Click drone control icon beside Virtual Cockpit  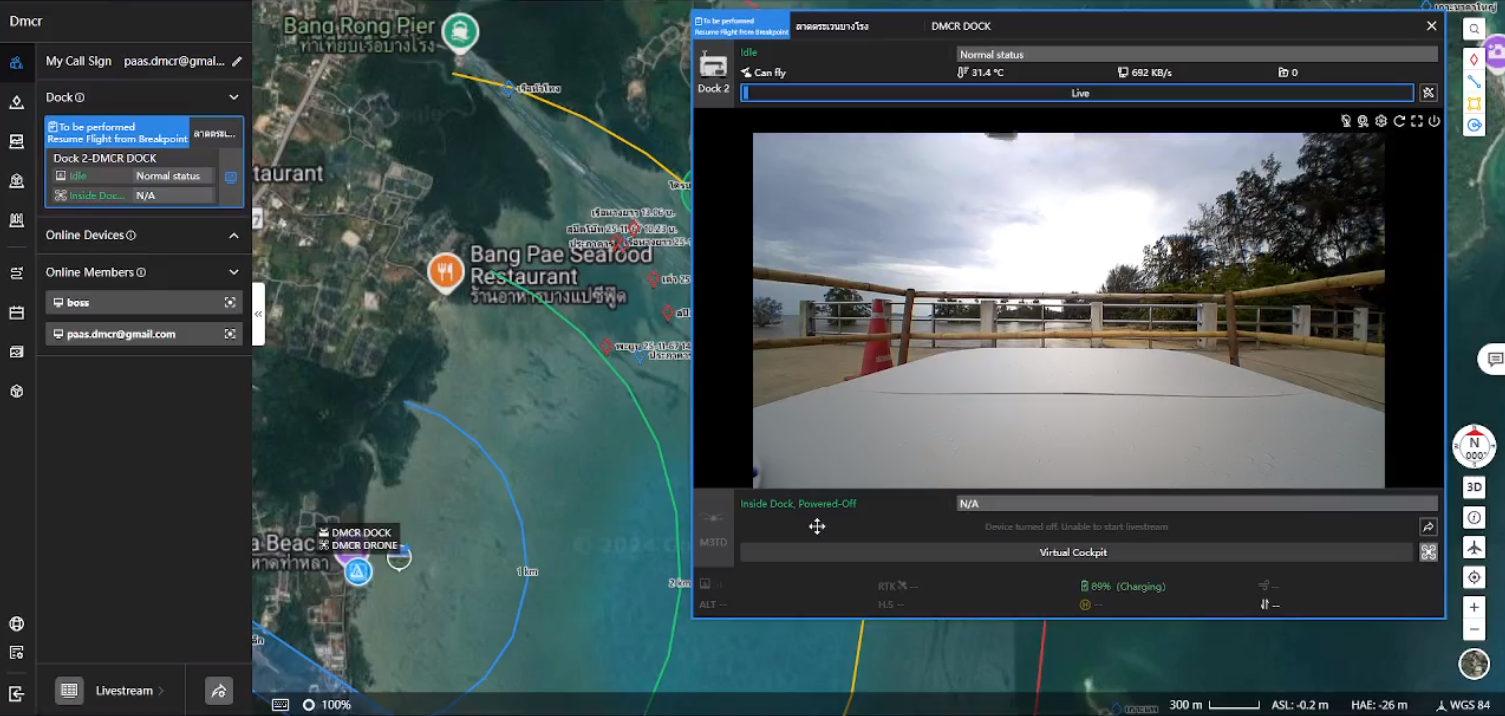pyautogui.click(x=1429, y=552)
